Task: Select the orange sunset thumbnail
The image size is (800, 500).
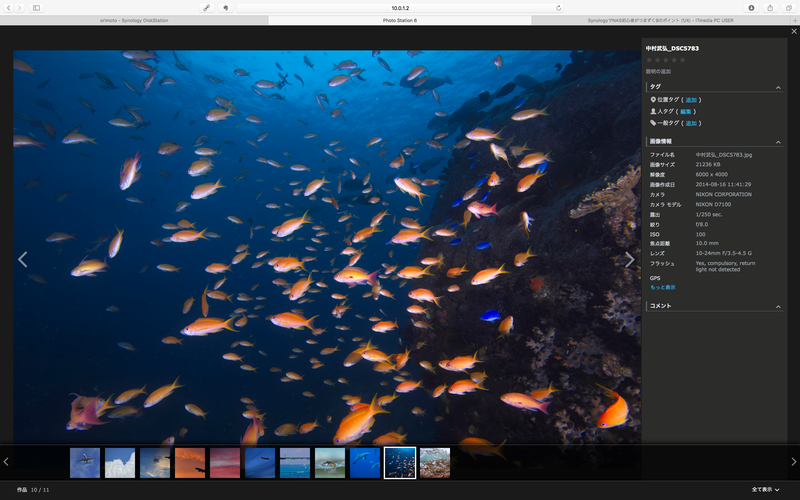Action: tap(190, 463)
